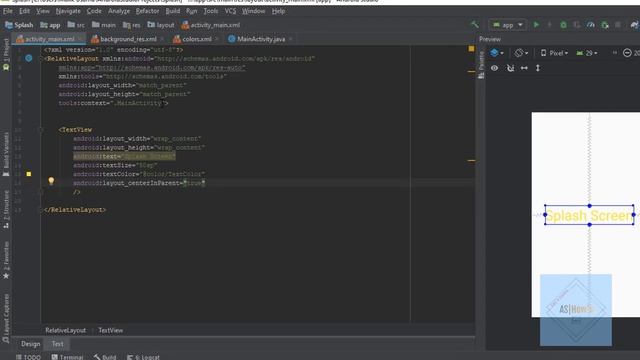Open the orientation dropdown in Preview

[521, 53]
